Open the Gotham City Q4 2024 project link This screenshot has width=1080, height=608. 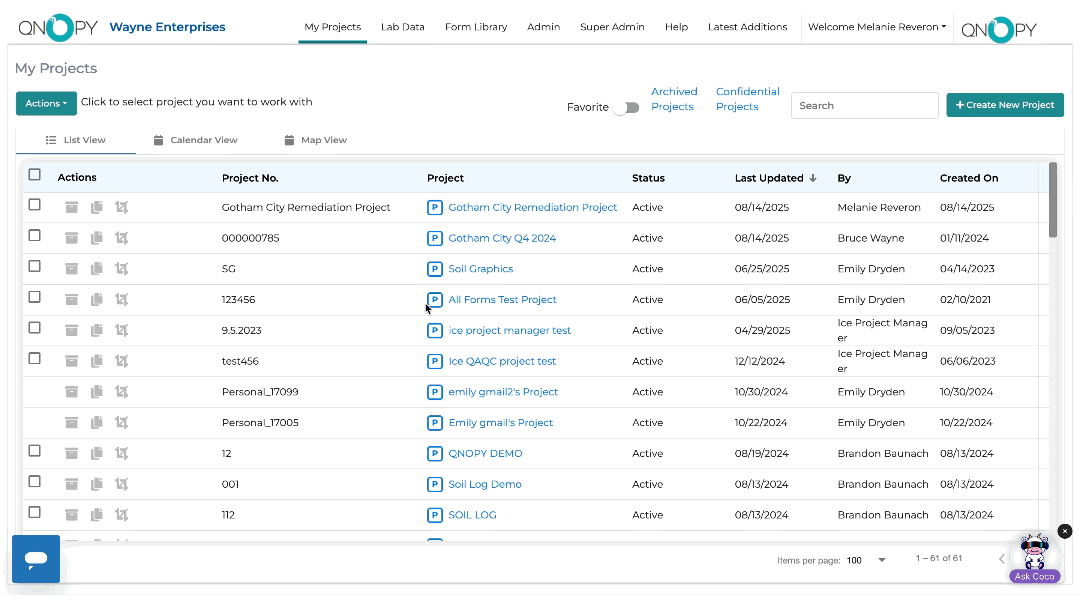(x=502, y=238)
